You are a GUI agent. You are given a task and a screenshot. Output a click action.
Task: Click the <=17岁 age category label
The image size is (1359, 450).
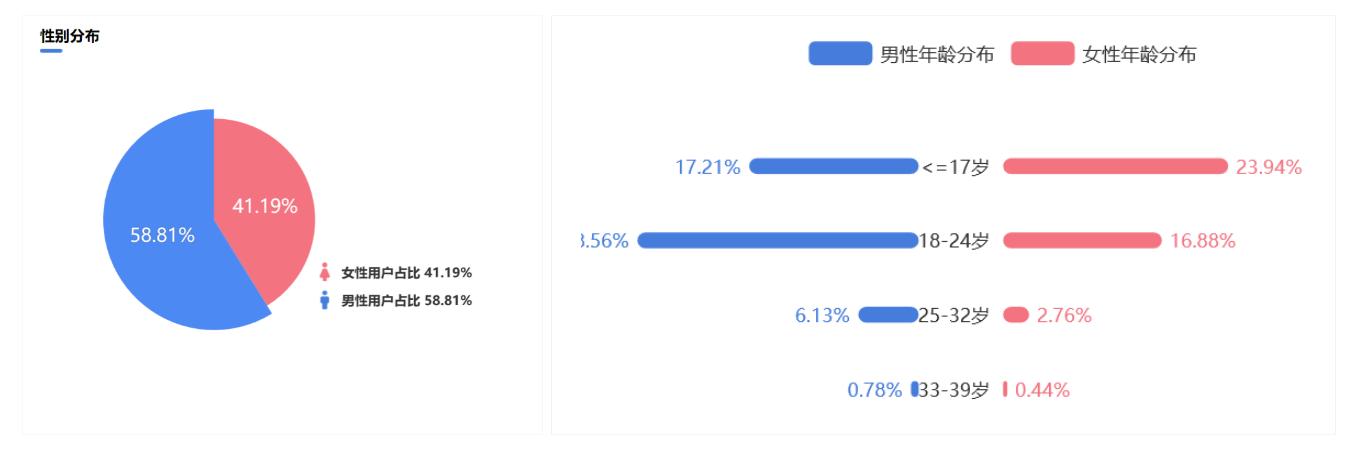coord(956,167)
